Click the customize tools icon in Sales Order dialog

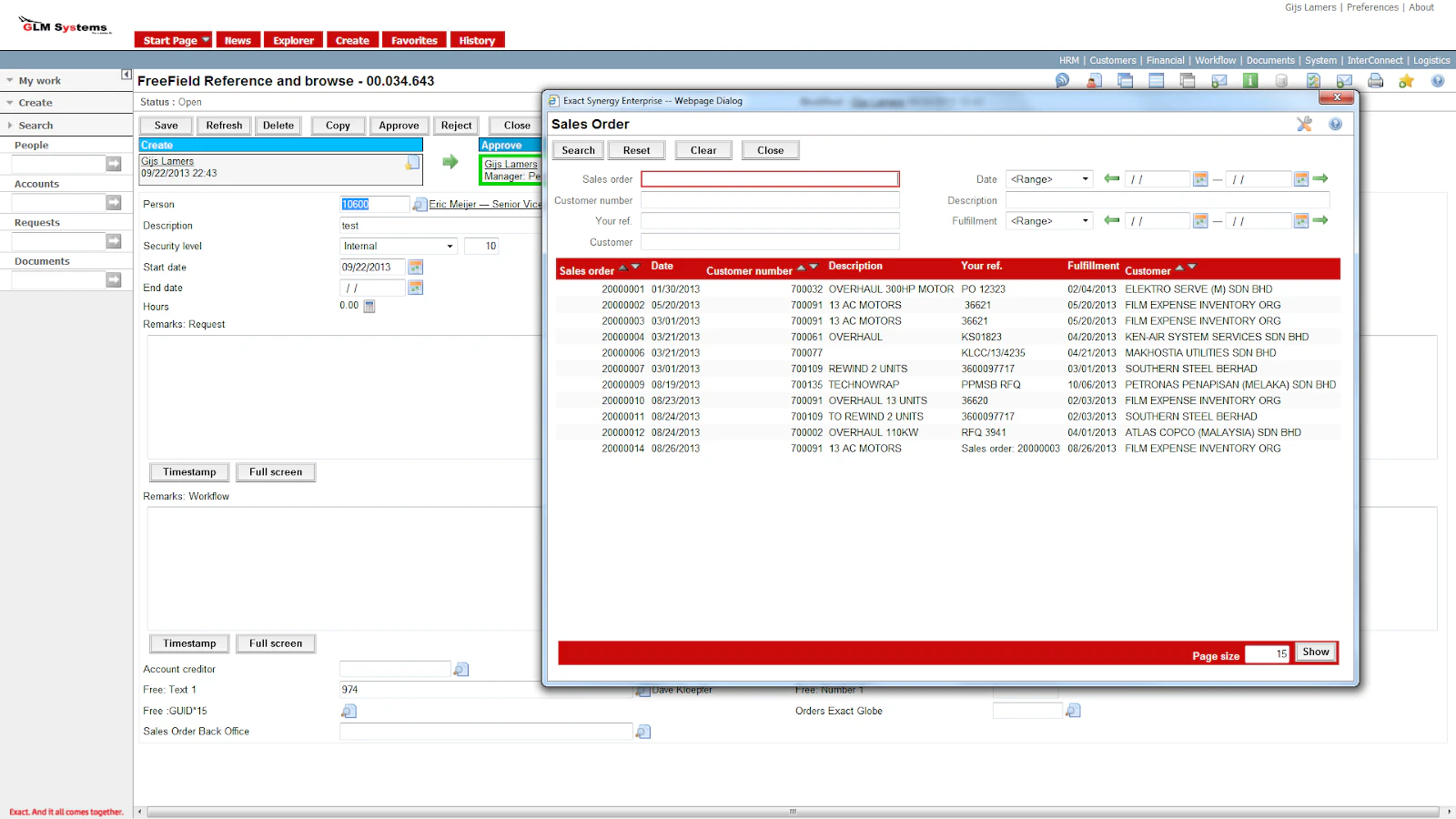point(1304,124)
